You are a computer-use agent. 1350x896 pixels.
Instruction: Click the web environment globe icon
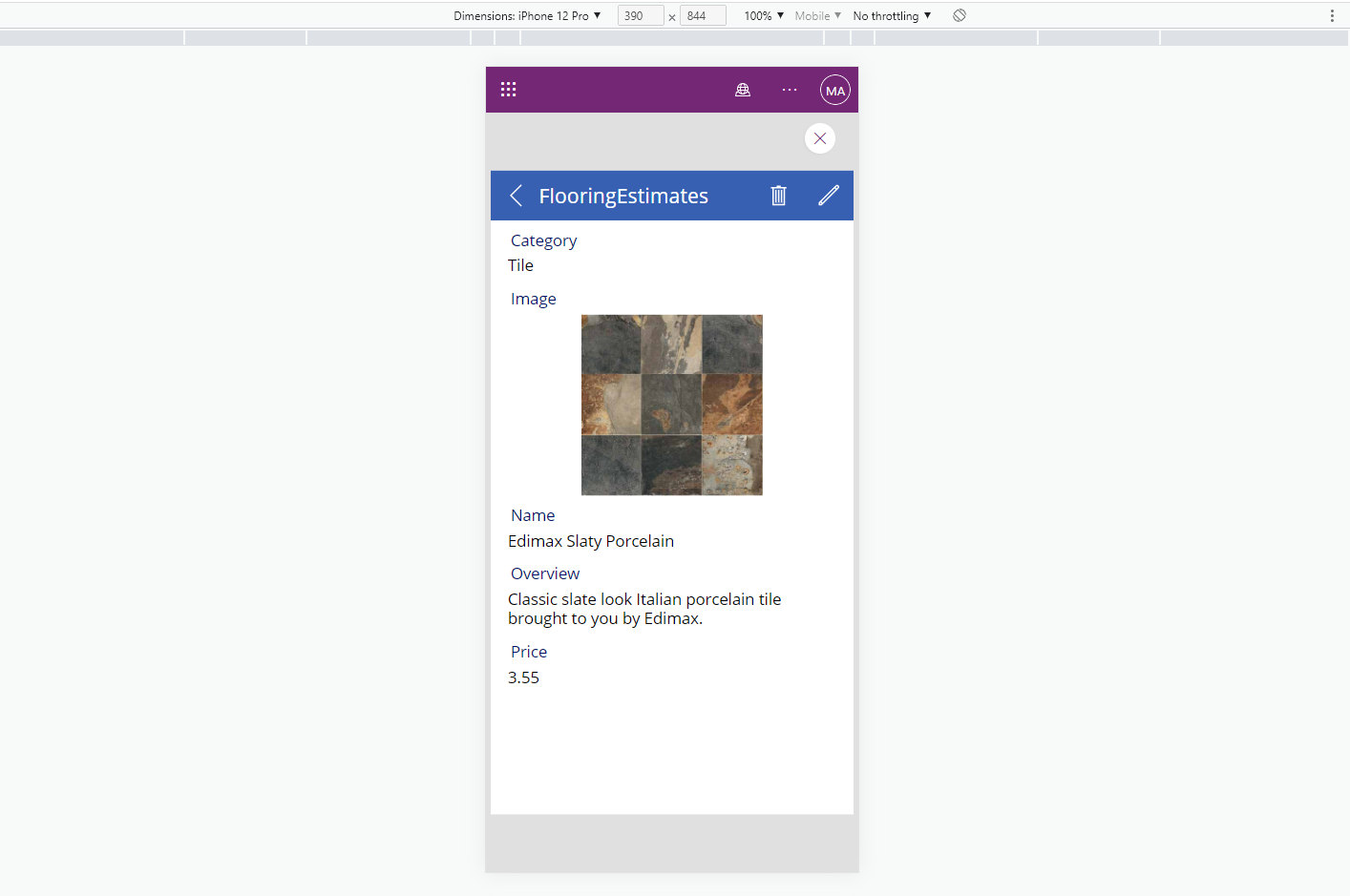pos(743,89)
